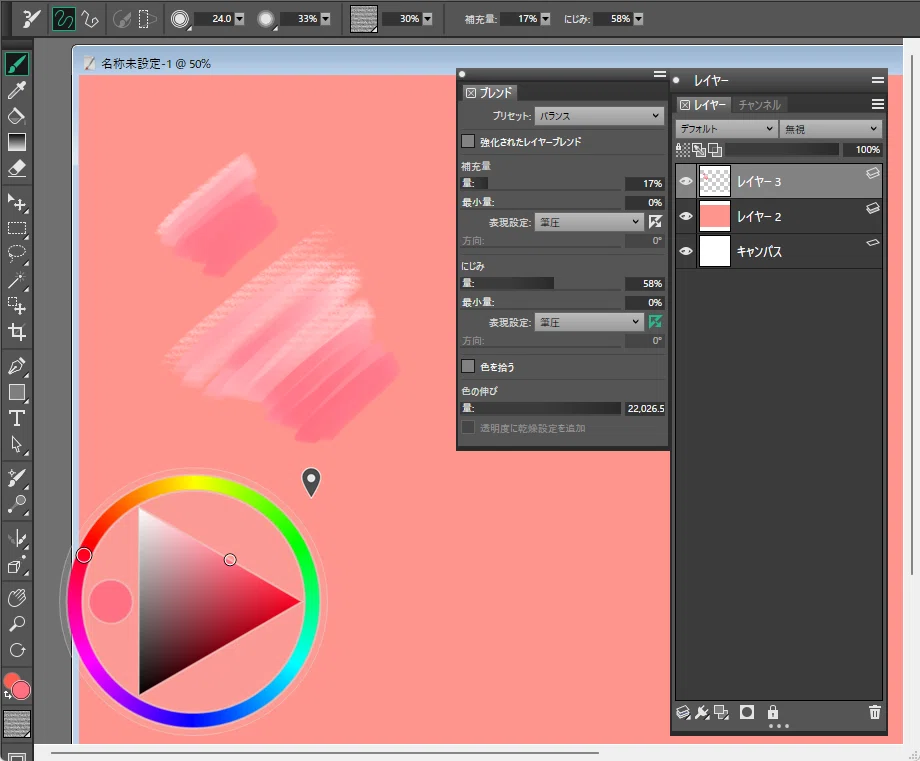This screenshot has height=761, width=920.
Task: Enable 色を拾う checkbox
Action: pyautogui.click(x=468, y=367)
